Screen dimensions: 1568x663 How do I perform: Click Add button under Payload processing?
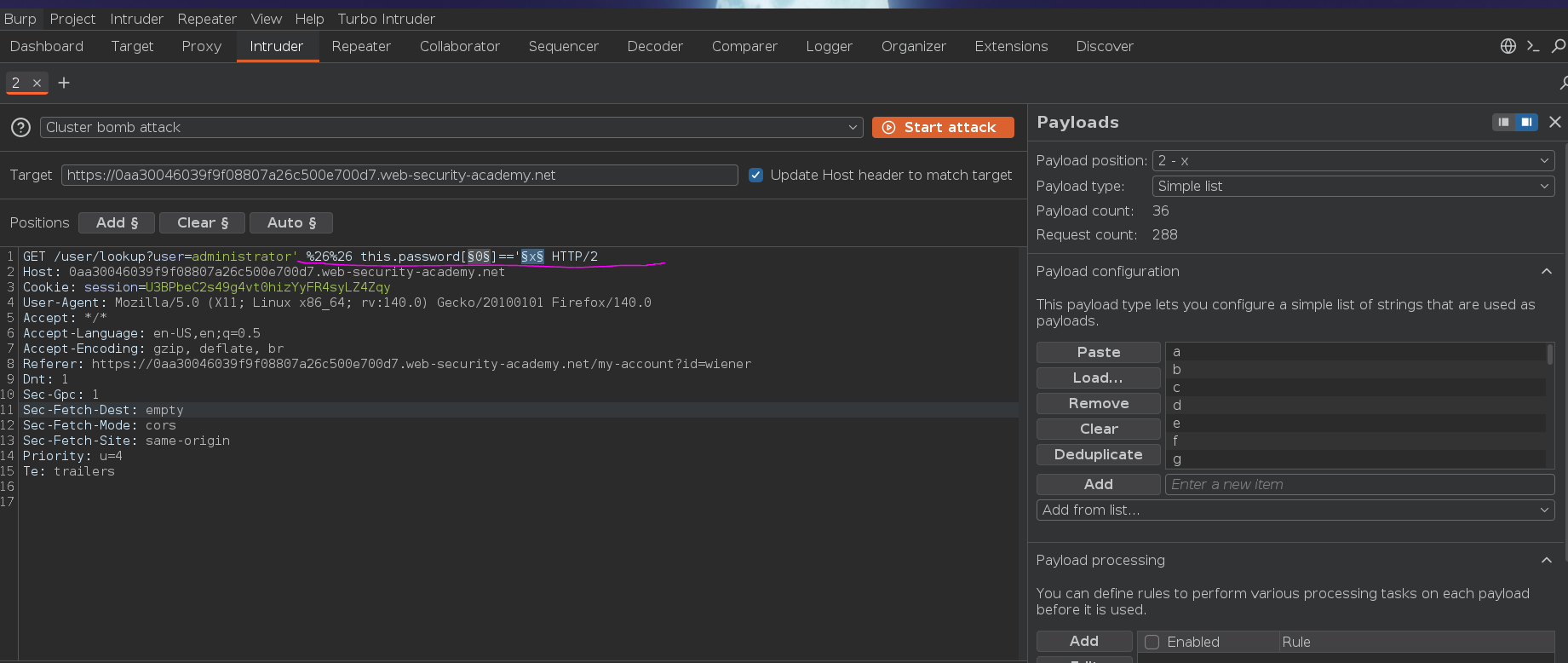tap(1084, 641)
